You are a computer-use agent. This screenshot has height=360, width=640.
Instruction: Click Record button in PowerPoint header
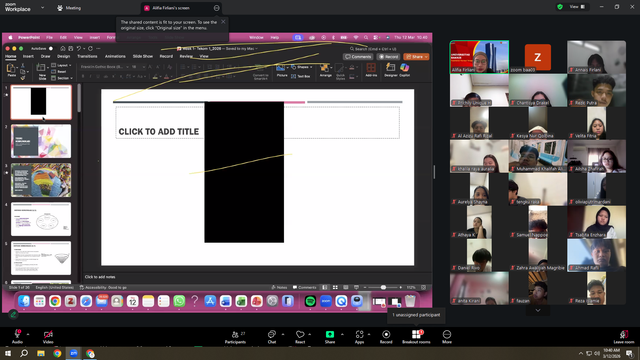[x=388, y=57]
